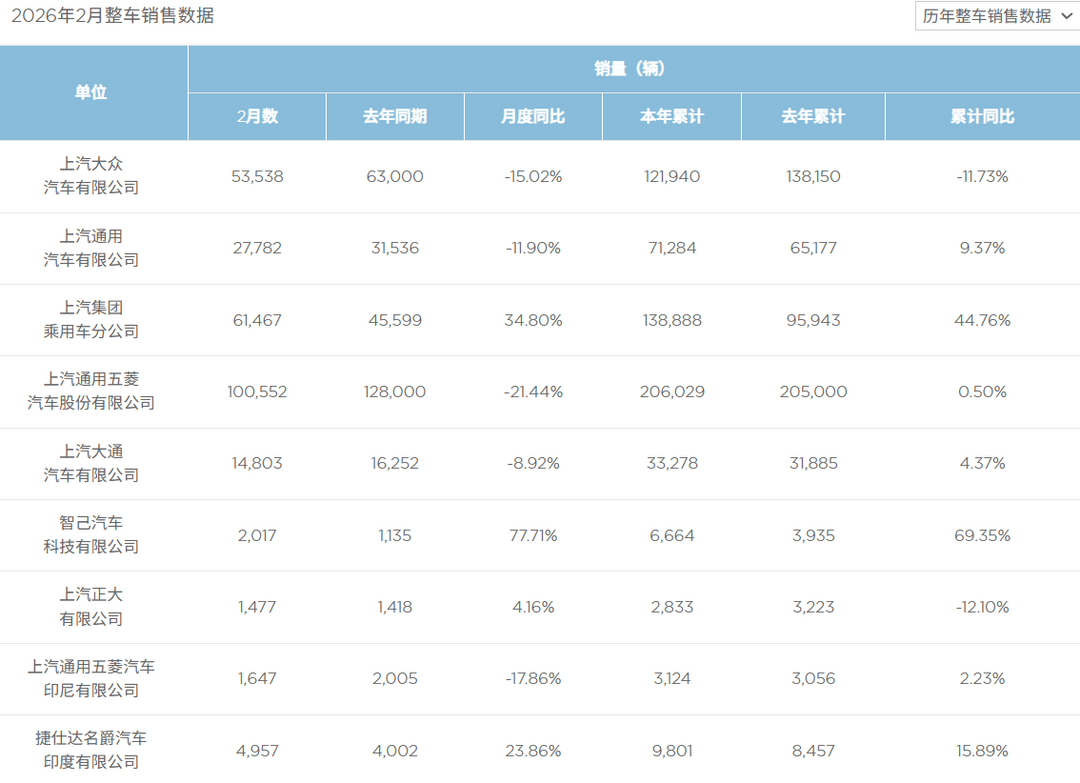Screen dimensions: 1080x783
Task: Click 上汽通用五菱汽车 印尼有限公司 row name
Action: (x=91, y=678)
